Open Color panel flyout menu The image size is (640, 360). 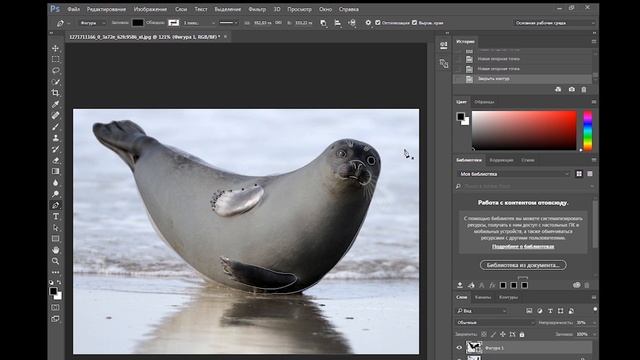pyautogui.click(x=594, y=102)
